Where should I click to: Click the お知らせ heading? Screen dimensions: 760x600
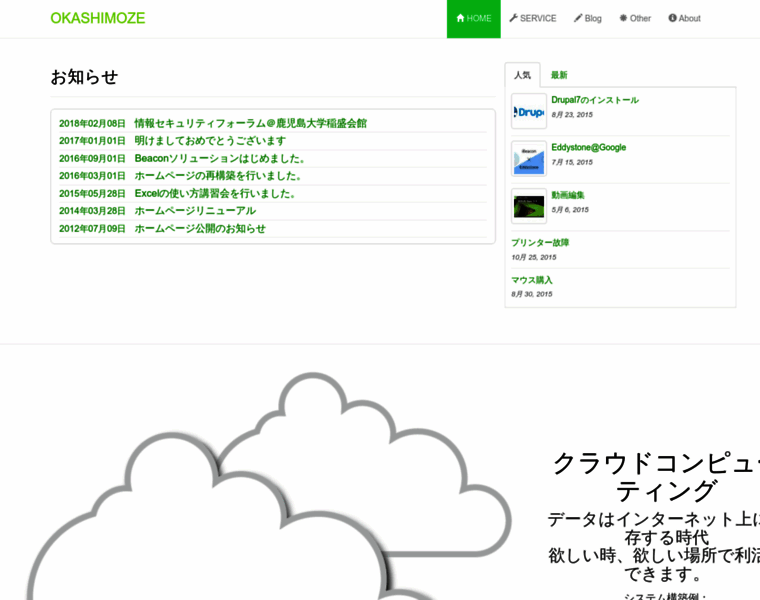(84, 77)
